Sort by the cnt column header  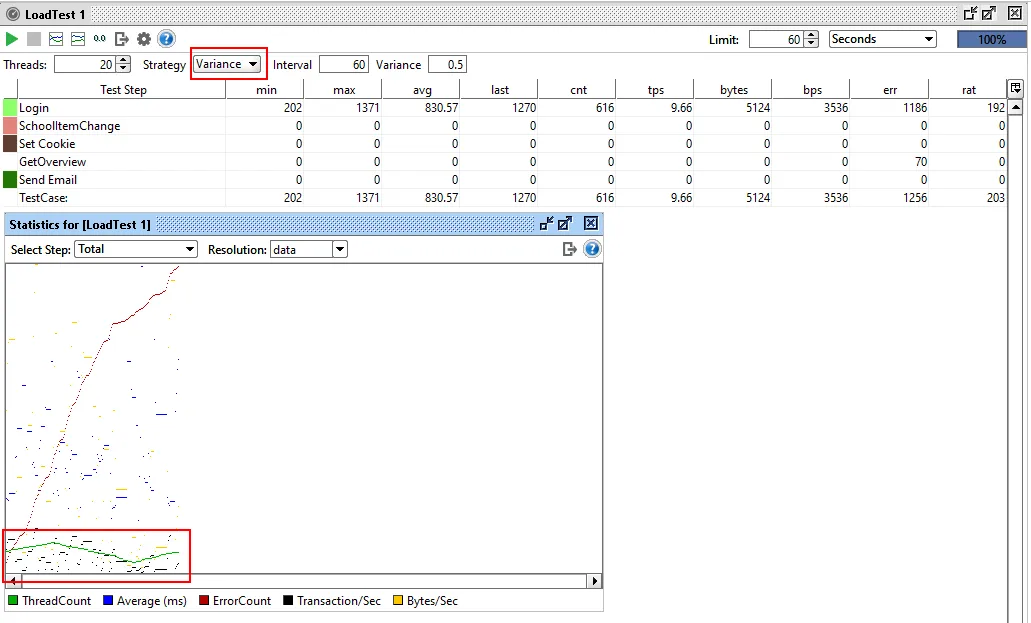click(577, 89)
